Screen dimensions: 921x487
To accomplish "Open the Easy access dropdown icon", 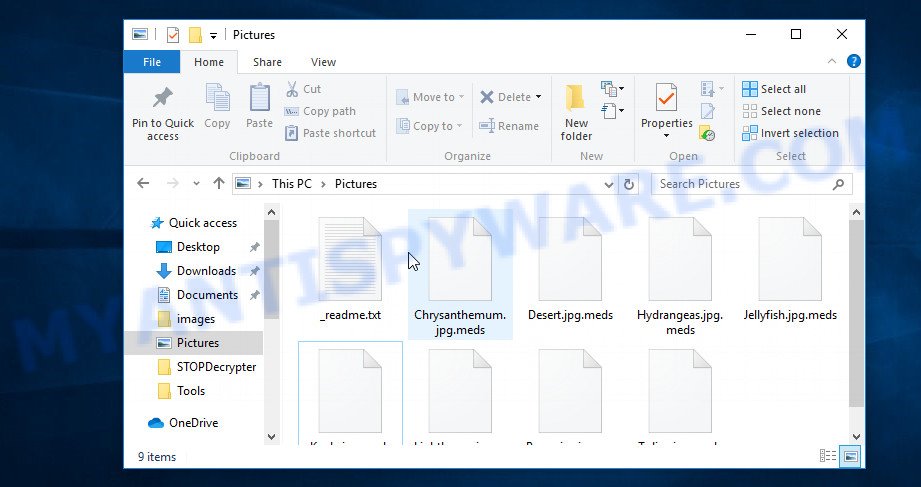I will pyautogui.click(x=612, y=110).
